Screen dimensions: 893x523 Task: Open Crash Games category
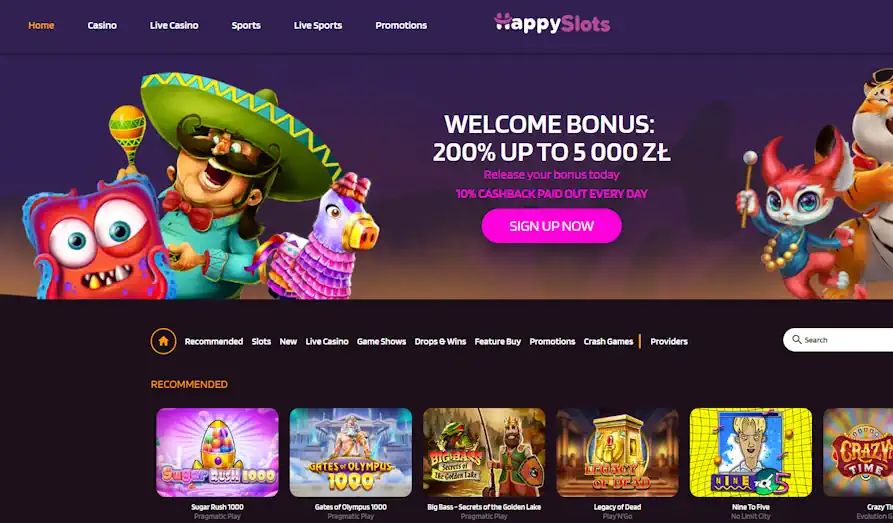coord(608,341)
